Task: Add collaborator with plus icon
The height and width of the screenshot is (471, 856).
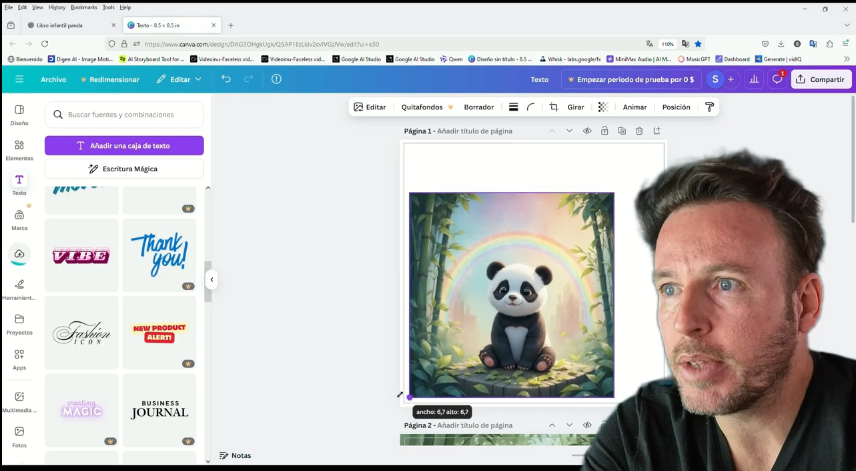Action: point(730,79)
